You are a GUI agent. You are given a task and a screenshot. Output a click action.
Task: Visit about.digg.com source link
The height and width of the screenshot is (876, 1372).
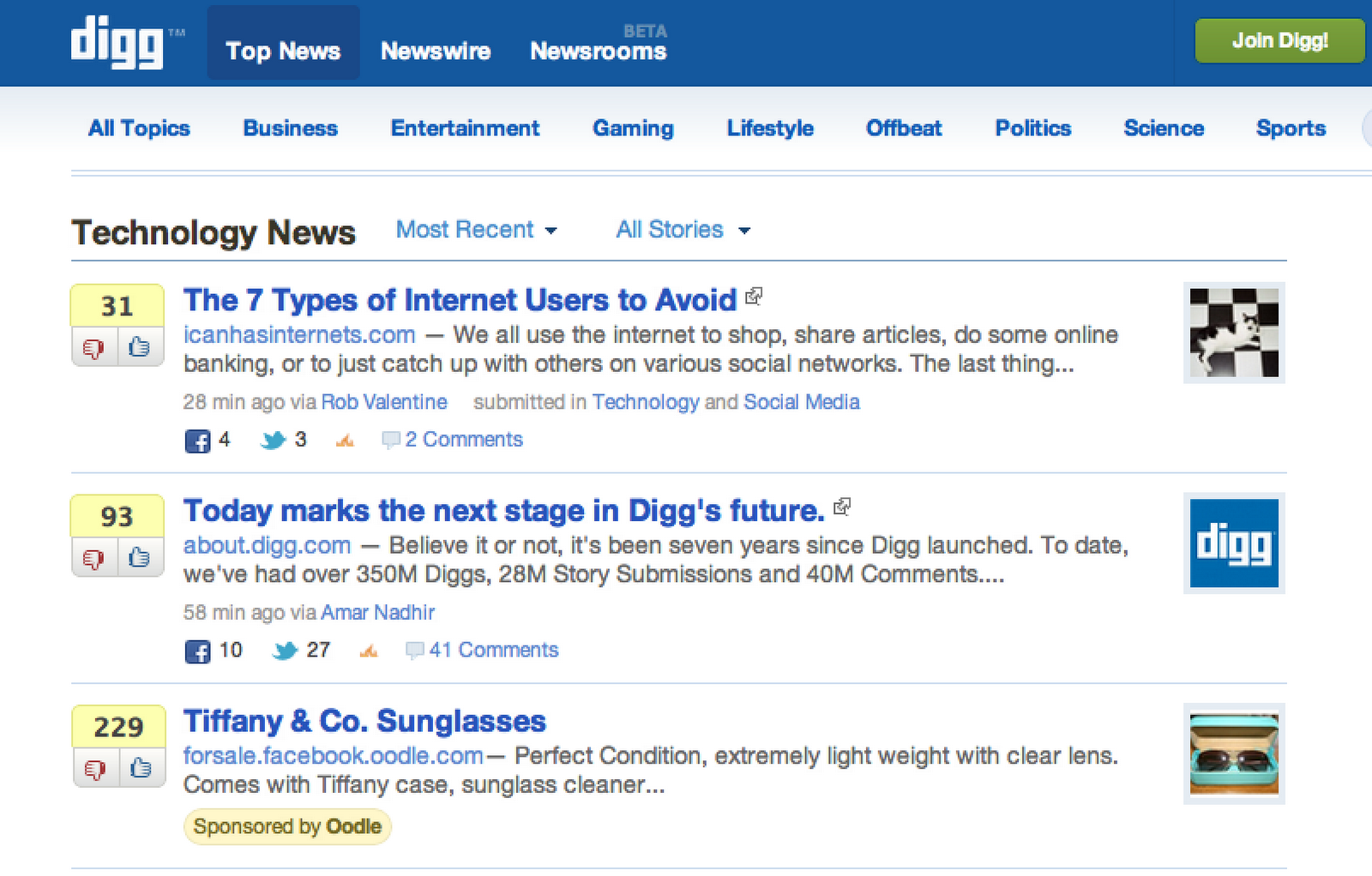coord(267,545)
